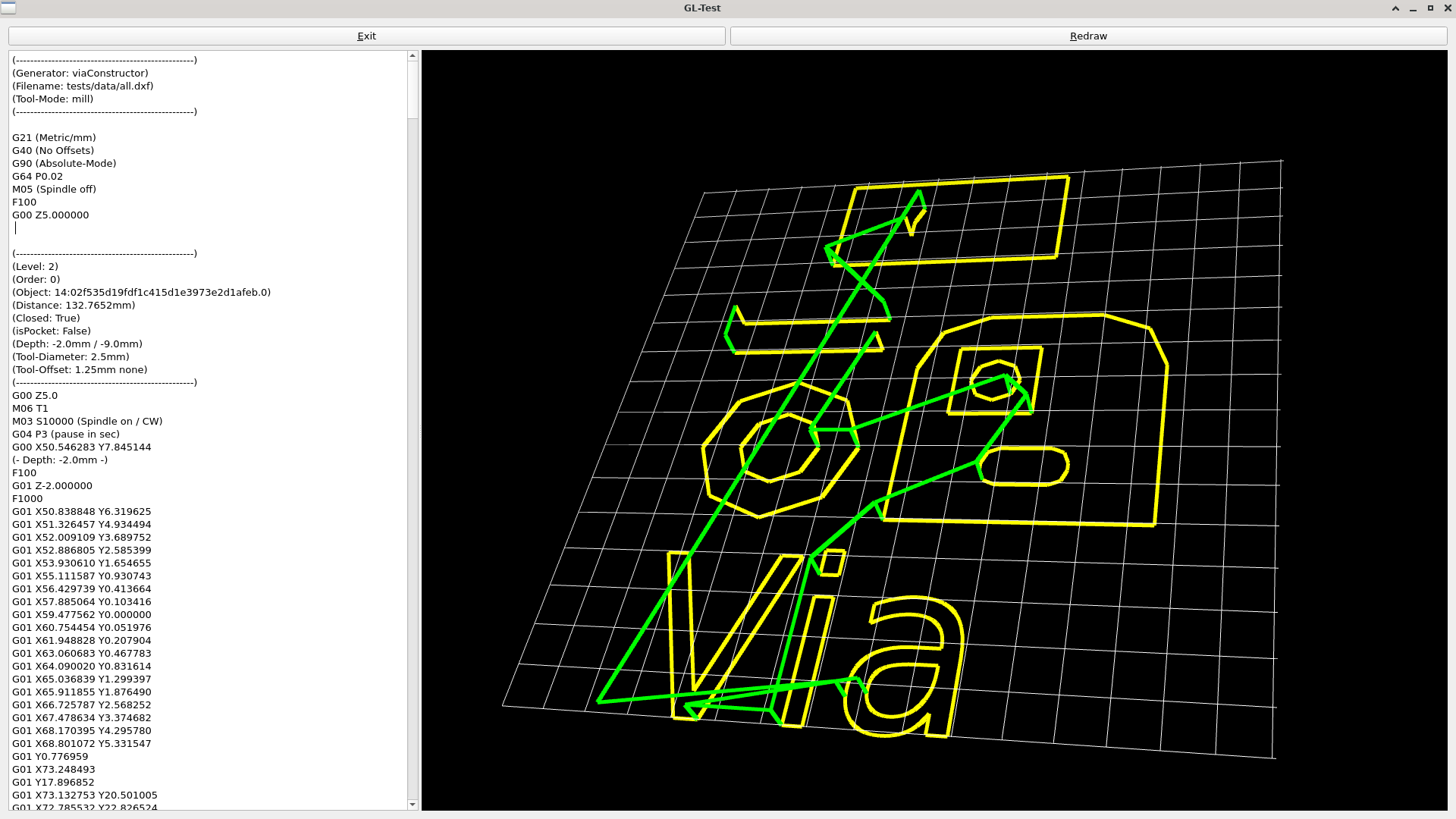Click the line '(isPocket: False)'
The image size is (1456, 819).
click(x=52, y=331)
